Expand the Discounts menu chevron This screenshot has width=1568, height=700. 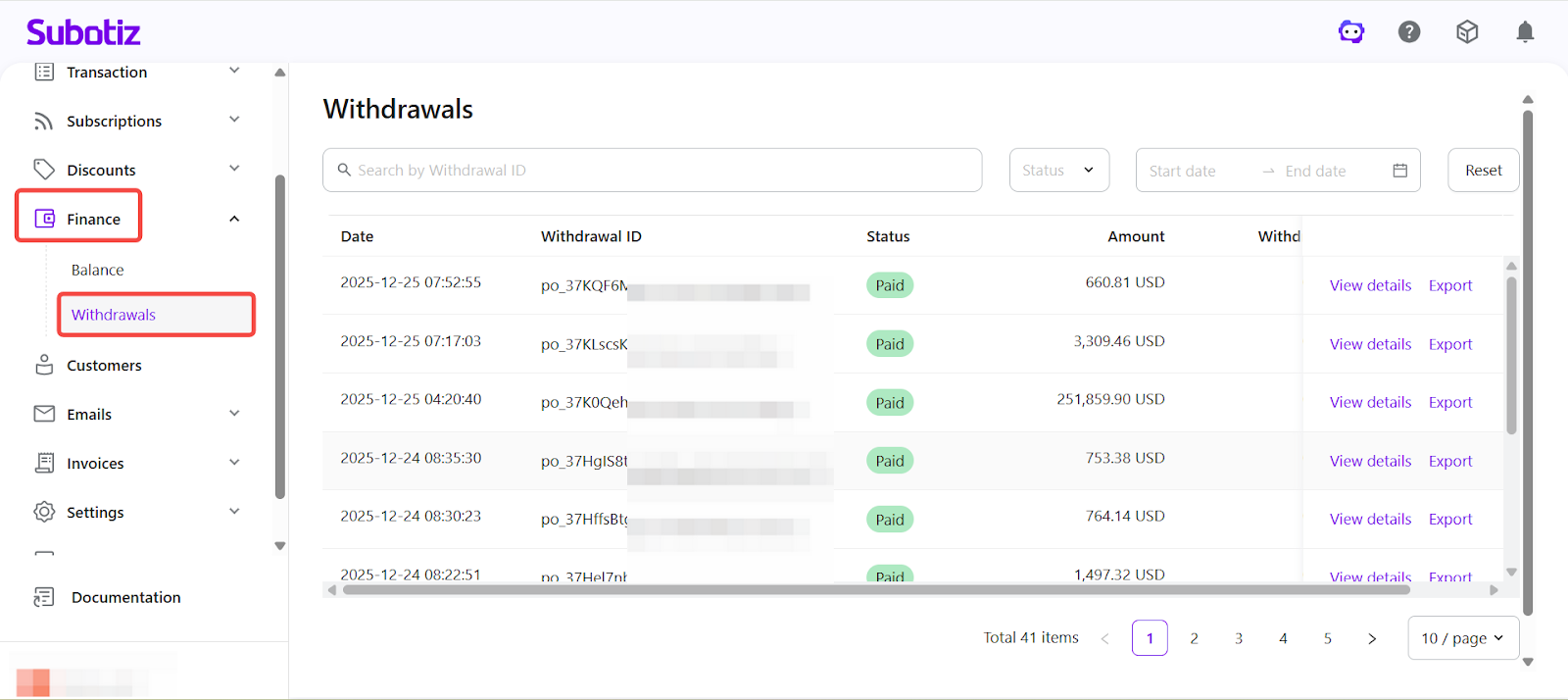[x=234, y=169]
